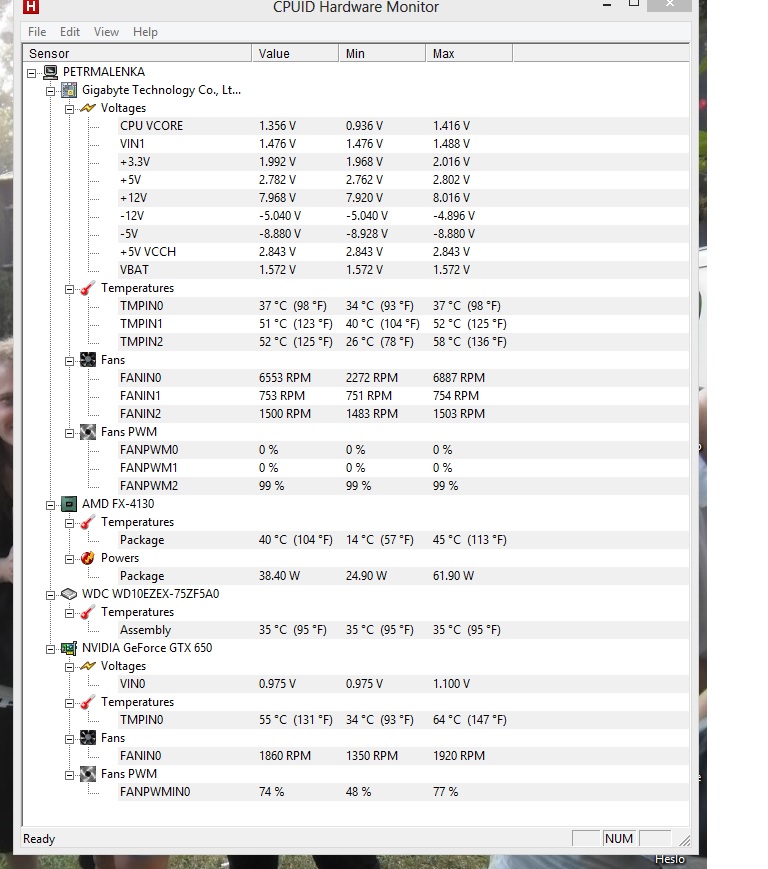Viewport: 768px width, 869px height.
Task: Click the WDC hard drive icon
Action: click(x=69, y=594)
